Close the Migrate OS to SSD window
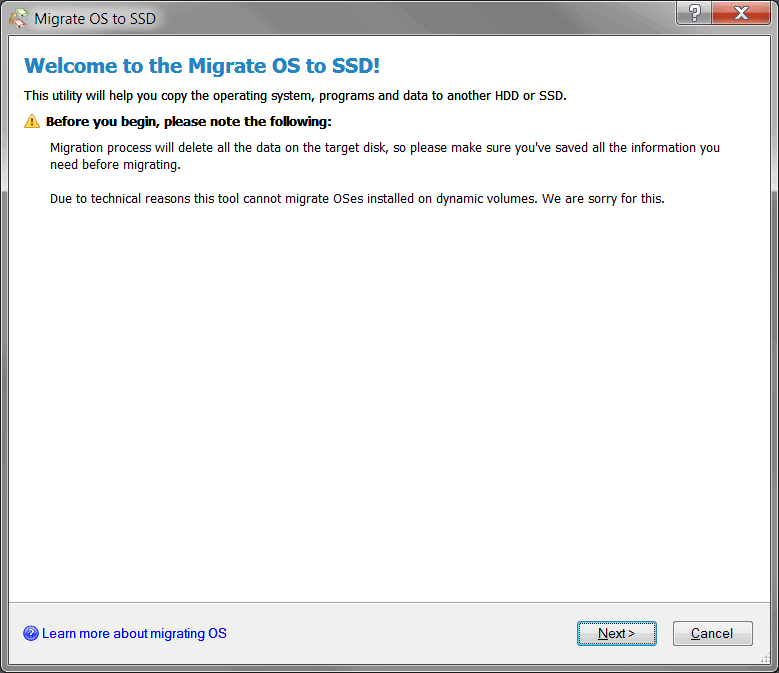The height and width of the screenshot is (673, 779). tap(741, 12)
